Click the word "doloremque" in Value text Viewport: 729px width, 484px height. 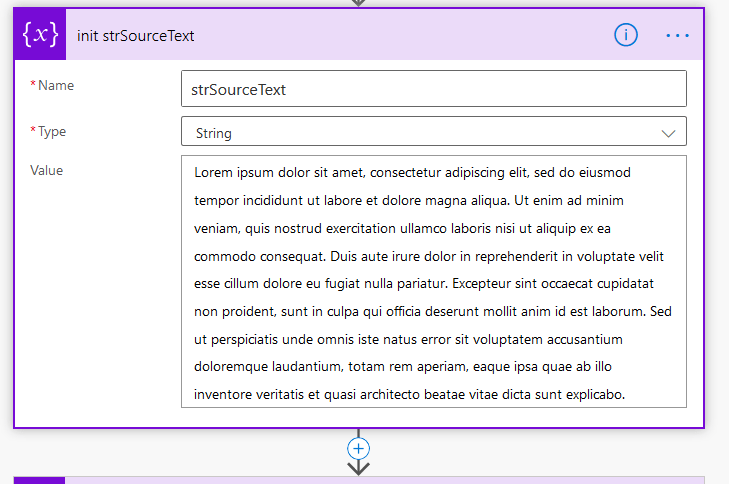coord(233,367)
